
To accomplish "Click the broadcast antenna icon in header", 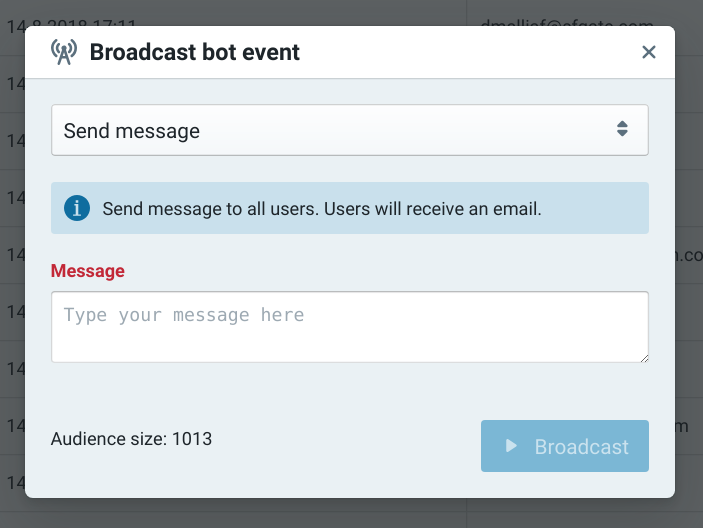I will (64, 53).
